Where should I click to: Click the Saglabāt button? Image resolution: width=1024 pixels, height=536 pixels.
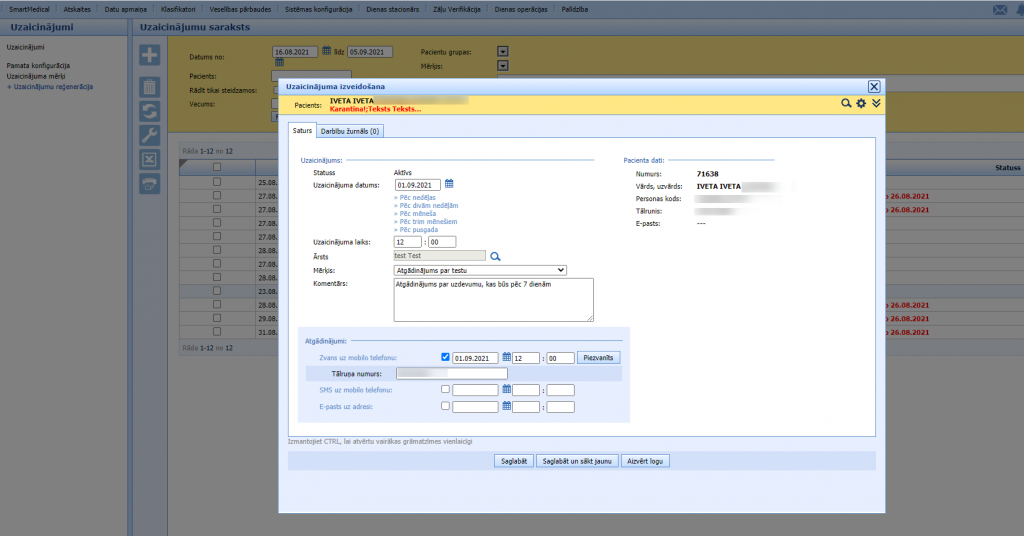pos(513,461)
